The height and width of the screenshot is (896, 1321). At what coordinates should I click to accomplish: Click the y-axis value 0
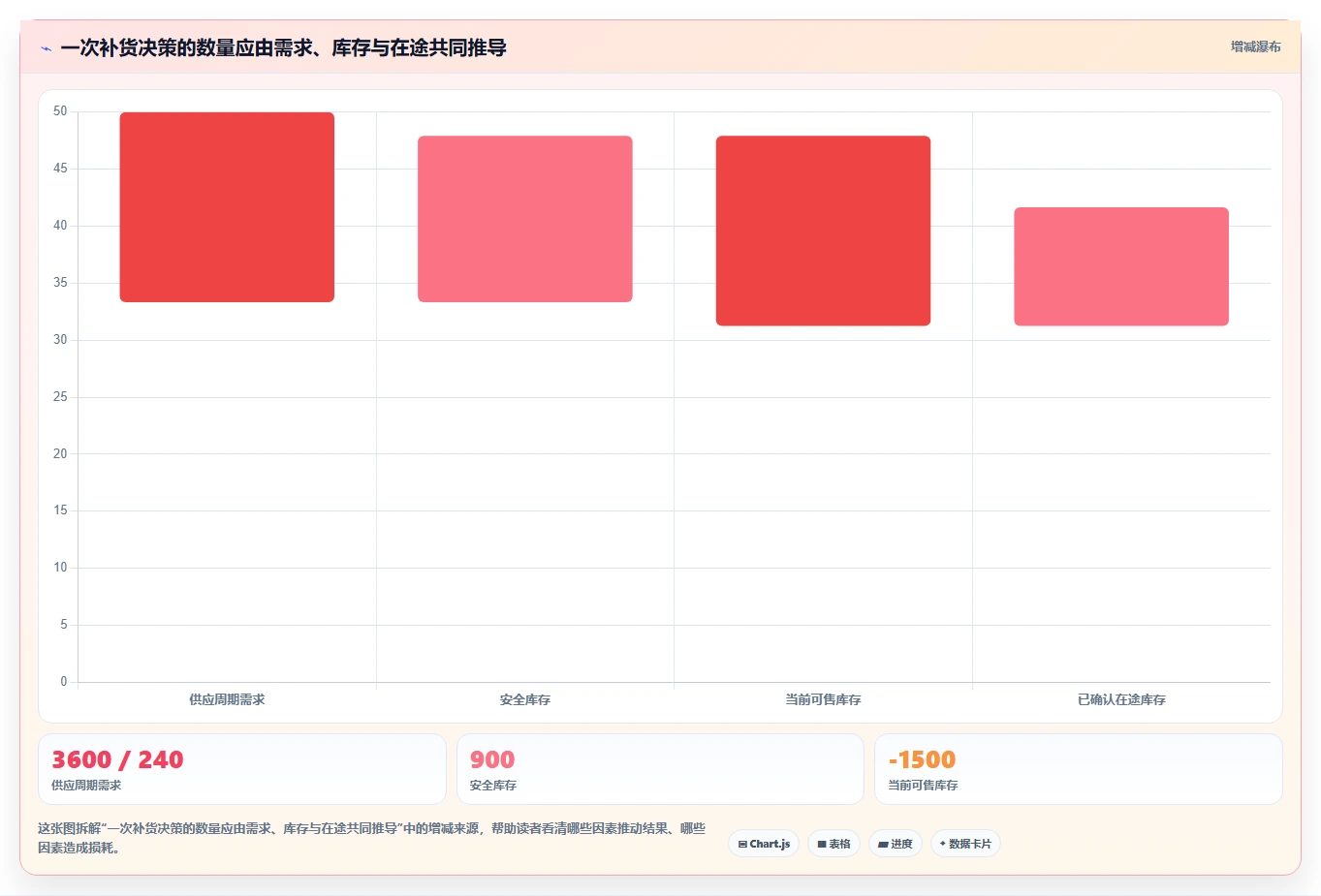point(64,682)
